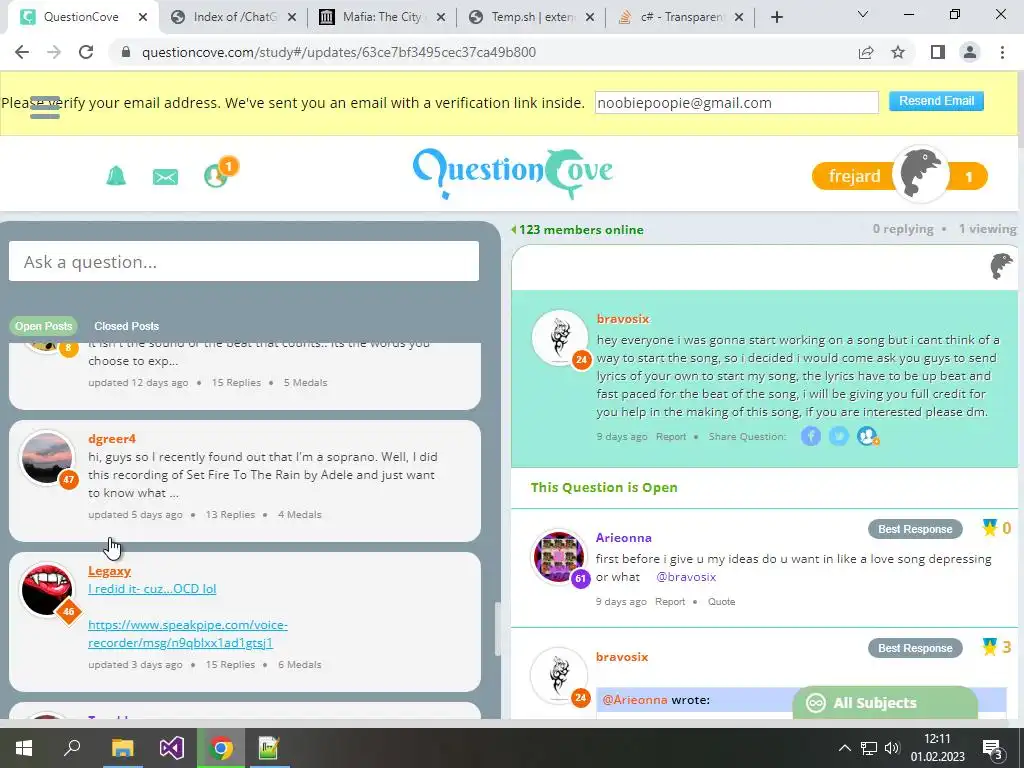Viewport: 1024px width, 768px height.
Task: Click the @bravosix mention
Action: [686, 577]
